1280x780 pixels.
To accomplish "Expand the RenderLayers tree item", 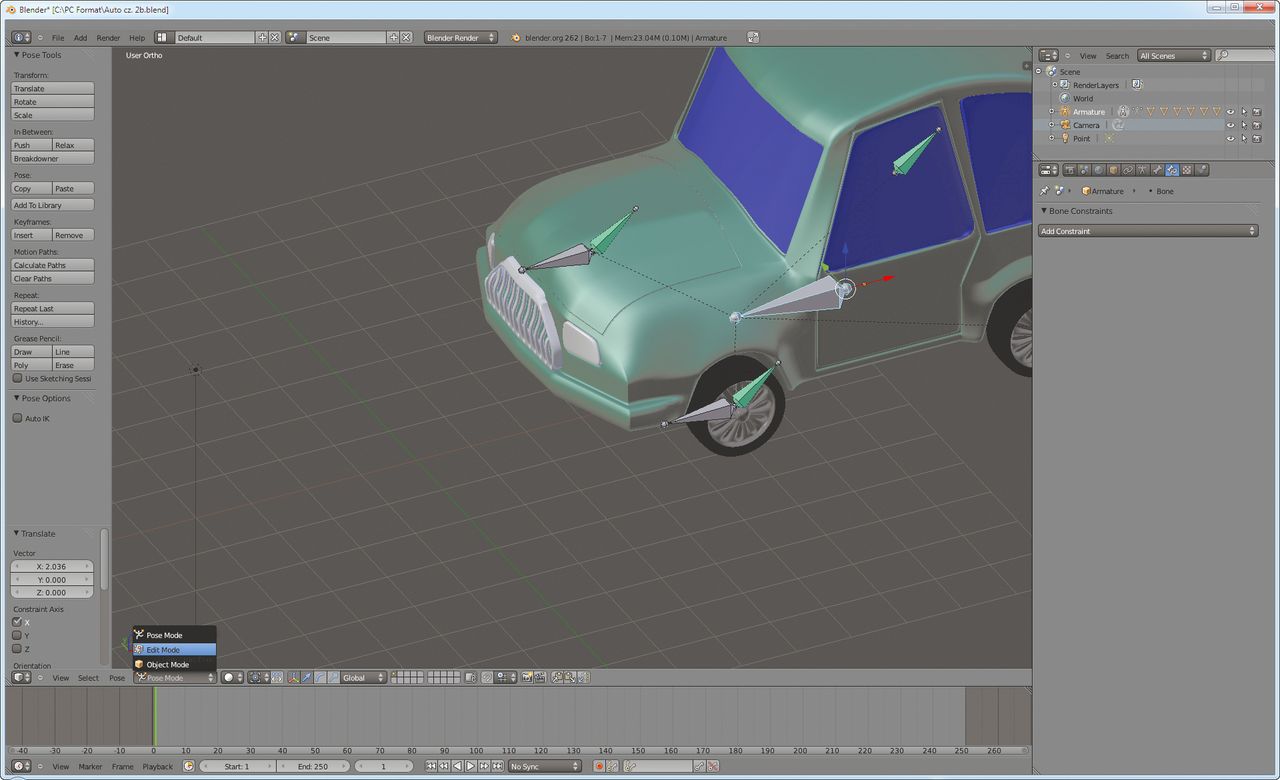I will coord(1054,85).
